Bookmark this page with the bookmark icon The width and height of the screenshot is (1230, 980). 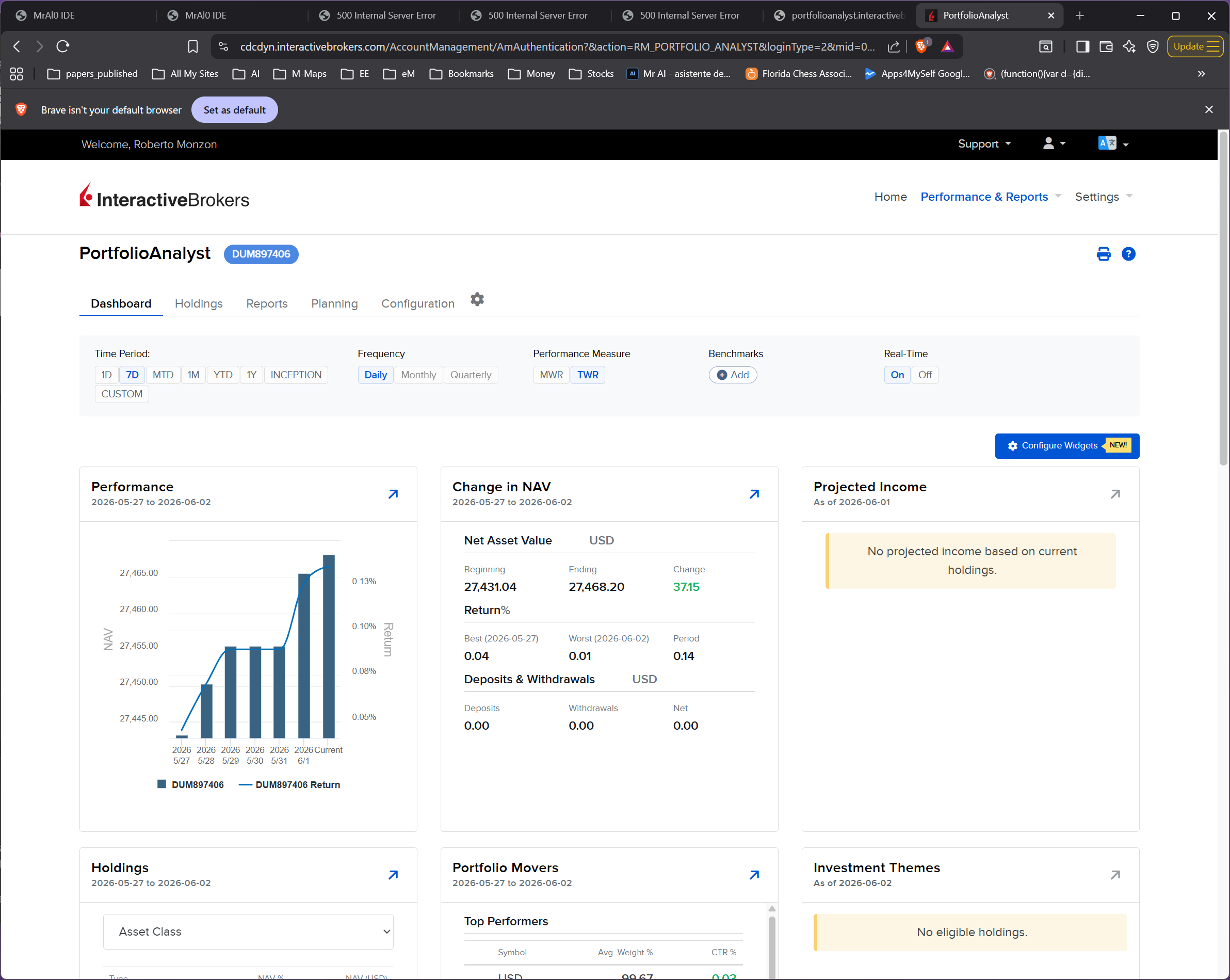point(193,46)
